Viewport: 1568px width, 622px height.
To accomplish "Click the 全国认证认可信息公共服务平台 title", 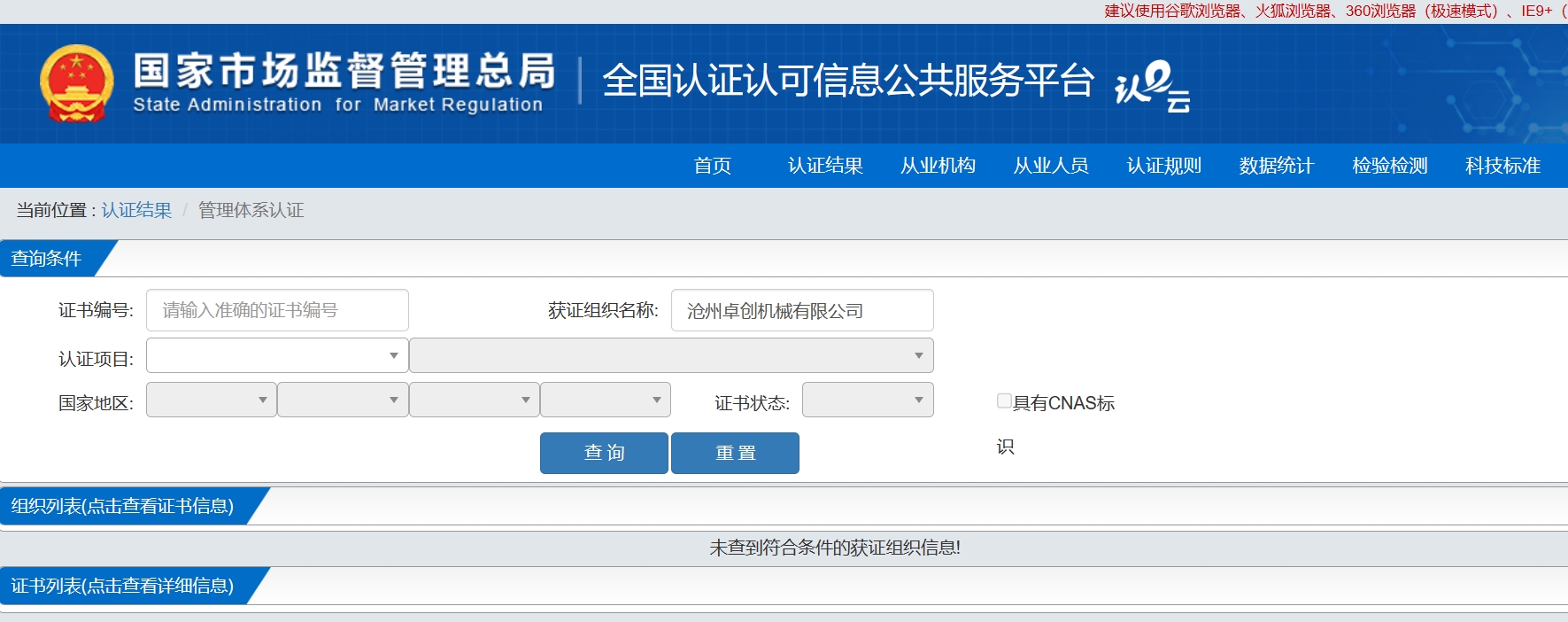I will point(848,81).
